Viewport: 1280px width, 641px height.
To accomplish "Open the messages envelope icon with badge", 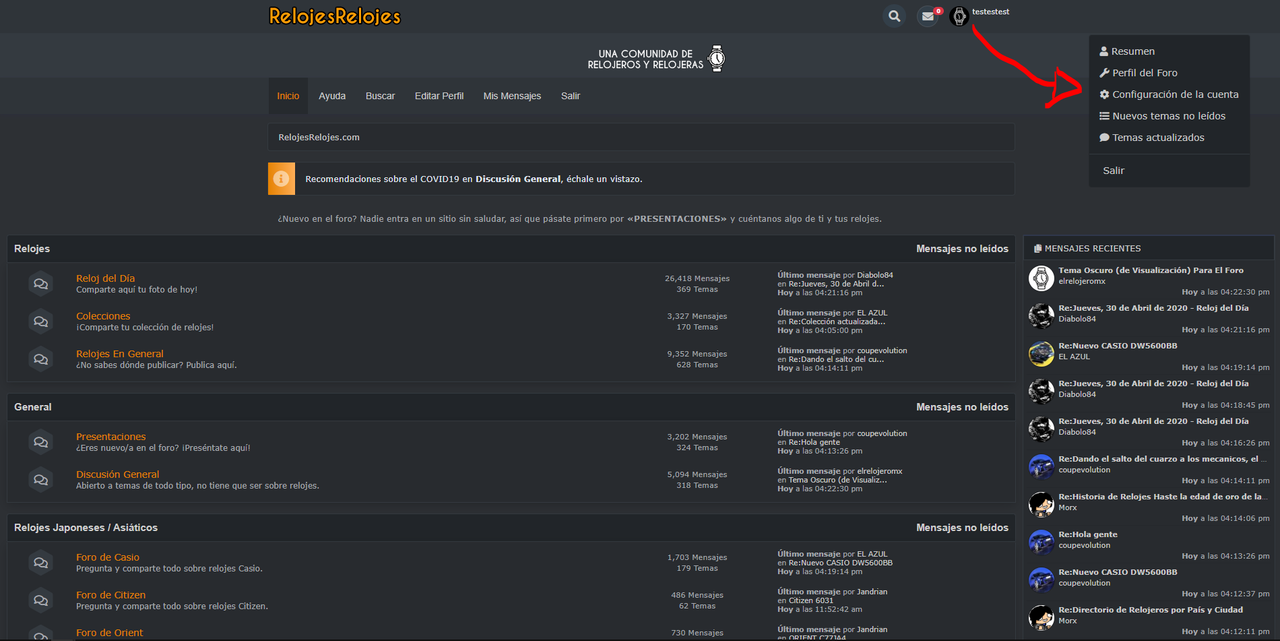I will pyautogui.click(x=929, y=16).
